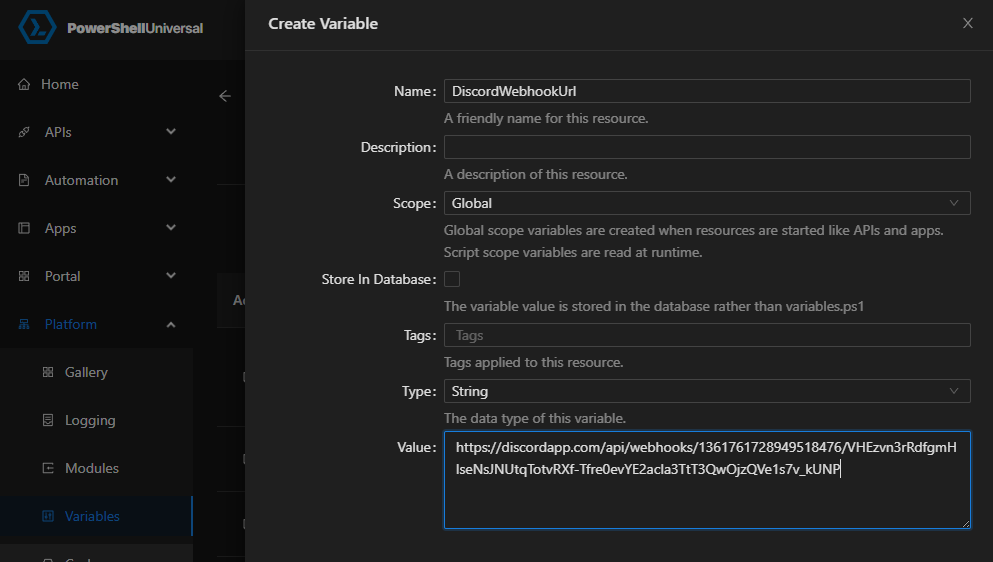Click the APIs rocket icon
The image size is (993, 562).
pos(24,132)
